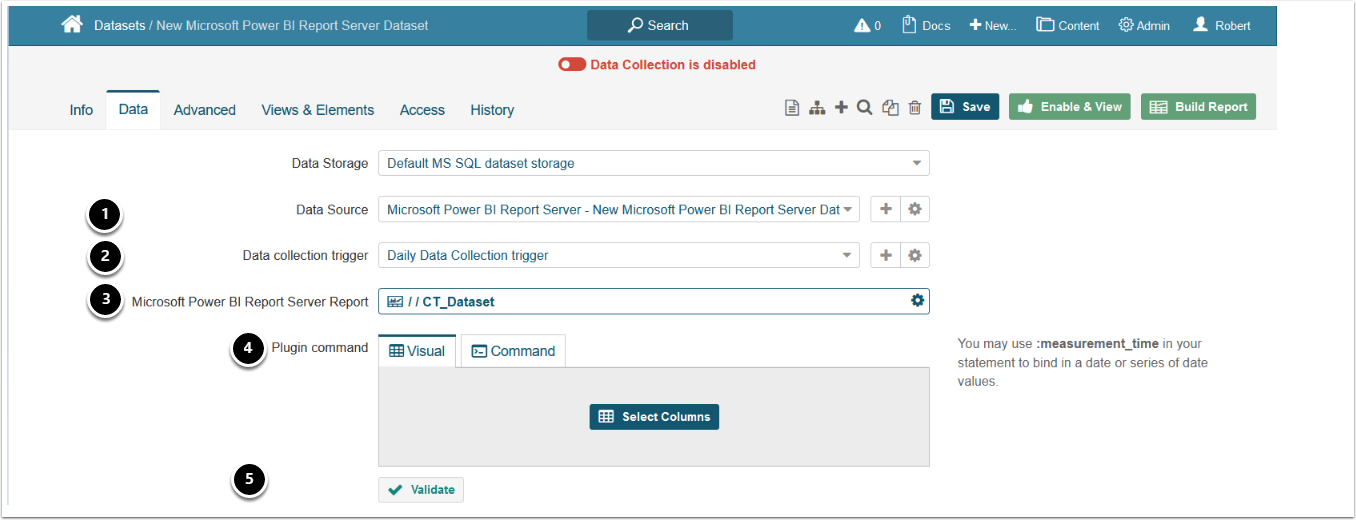Viewport: 1356px width, 520px height.
Task: Switch to the Command plugin tab
Action: (513, 351)
